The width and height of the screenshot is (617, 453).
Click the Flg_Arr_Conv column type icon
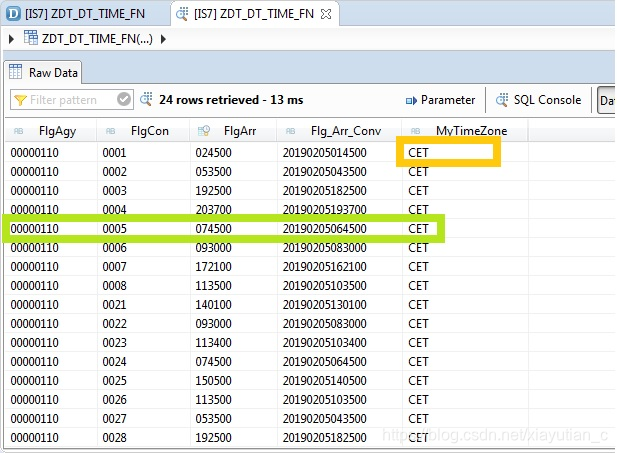[290, 131]
